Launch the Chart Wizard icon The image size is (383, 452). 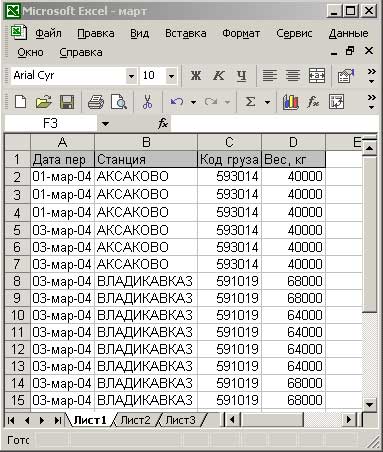(290, 102)
